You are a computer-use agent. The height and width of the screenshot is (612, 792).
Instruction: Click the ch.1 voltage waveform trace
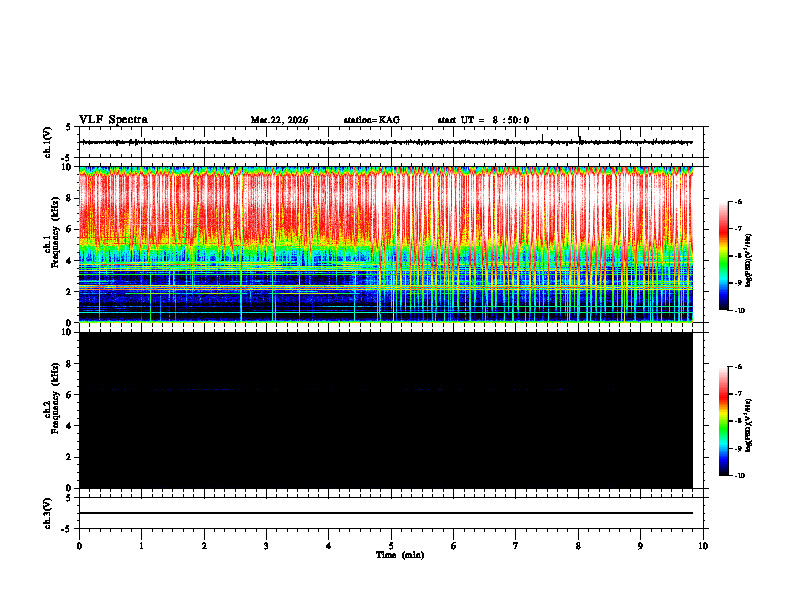pos(386,142)
